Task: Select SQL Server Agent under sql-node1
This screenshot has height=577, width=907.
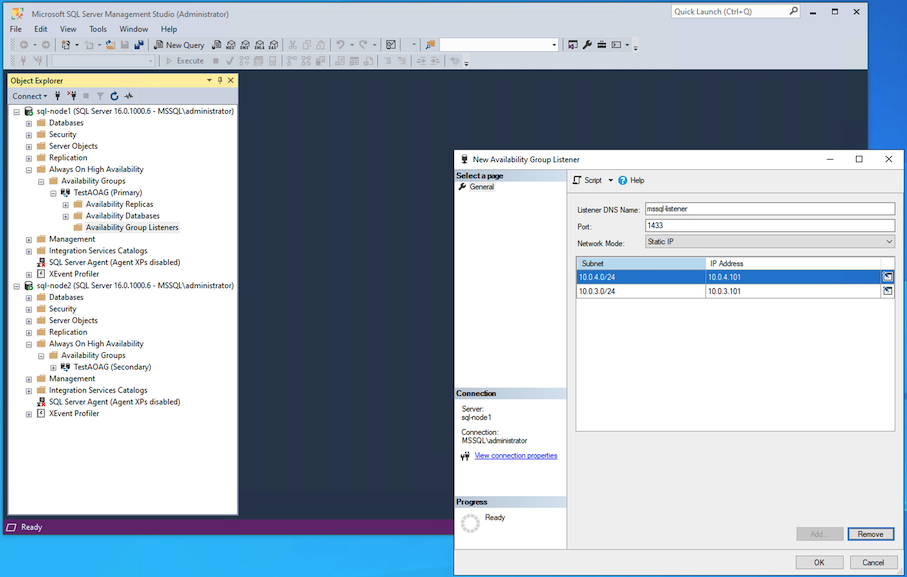Action: (x=115, y=262)
